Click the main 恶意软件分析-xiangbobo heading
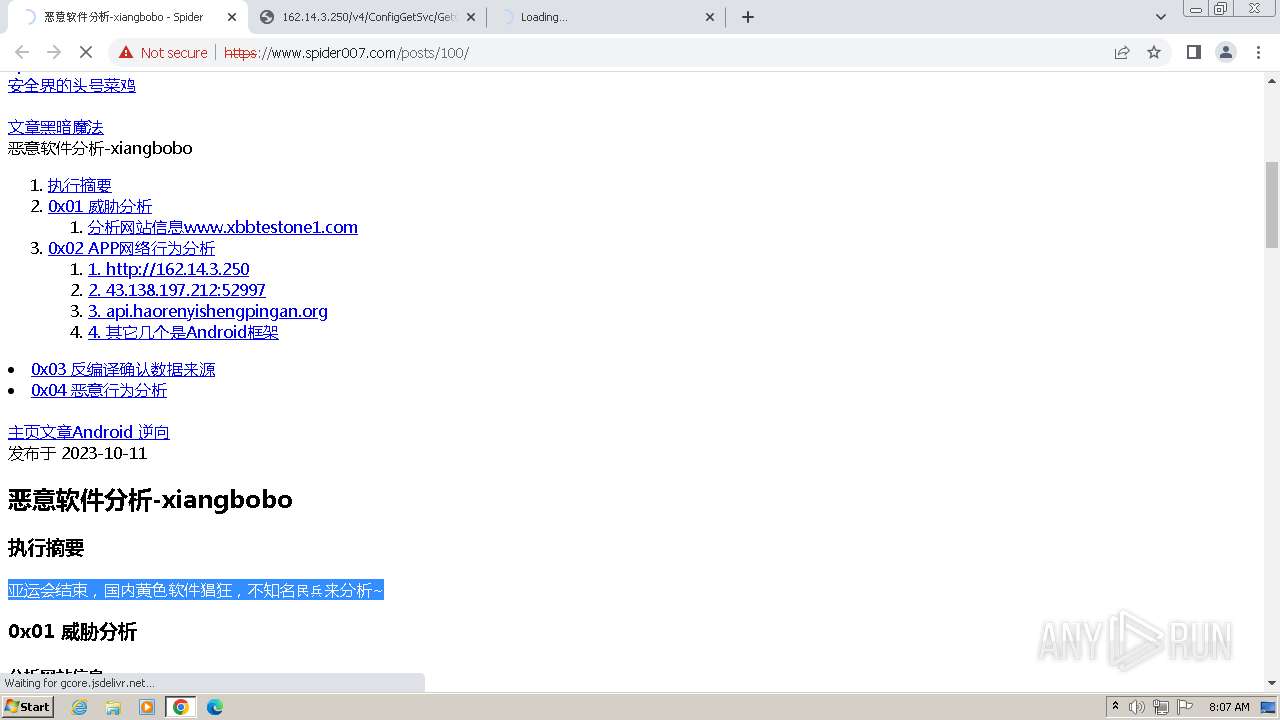 click(x=150, y=499)
